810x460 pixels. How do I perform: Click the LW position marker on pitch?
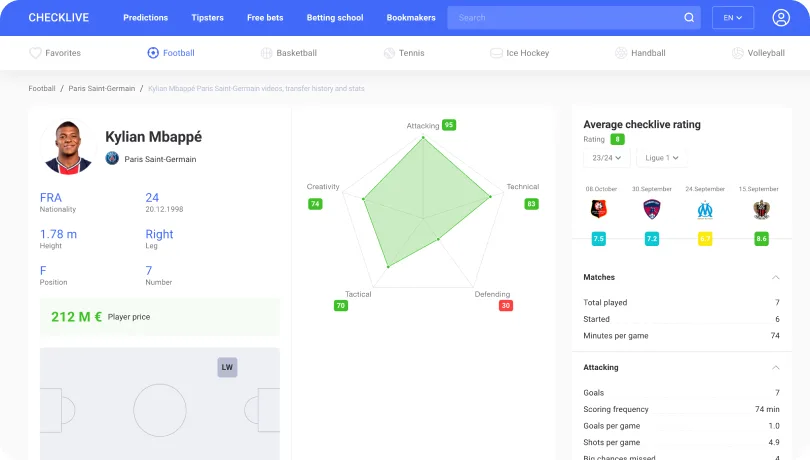[x=227, y=367]
